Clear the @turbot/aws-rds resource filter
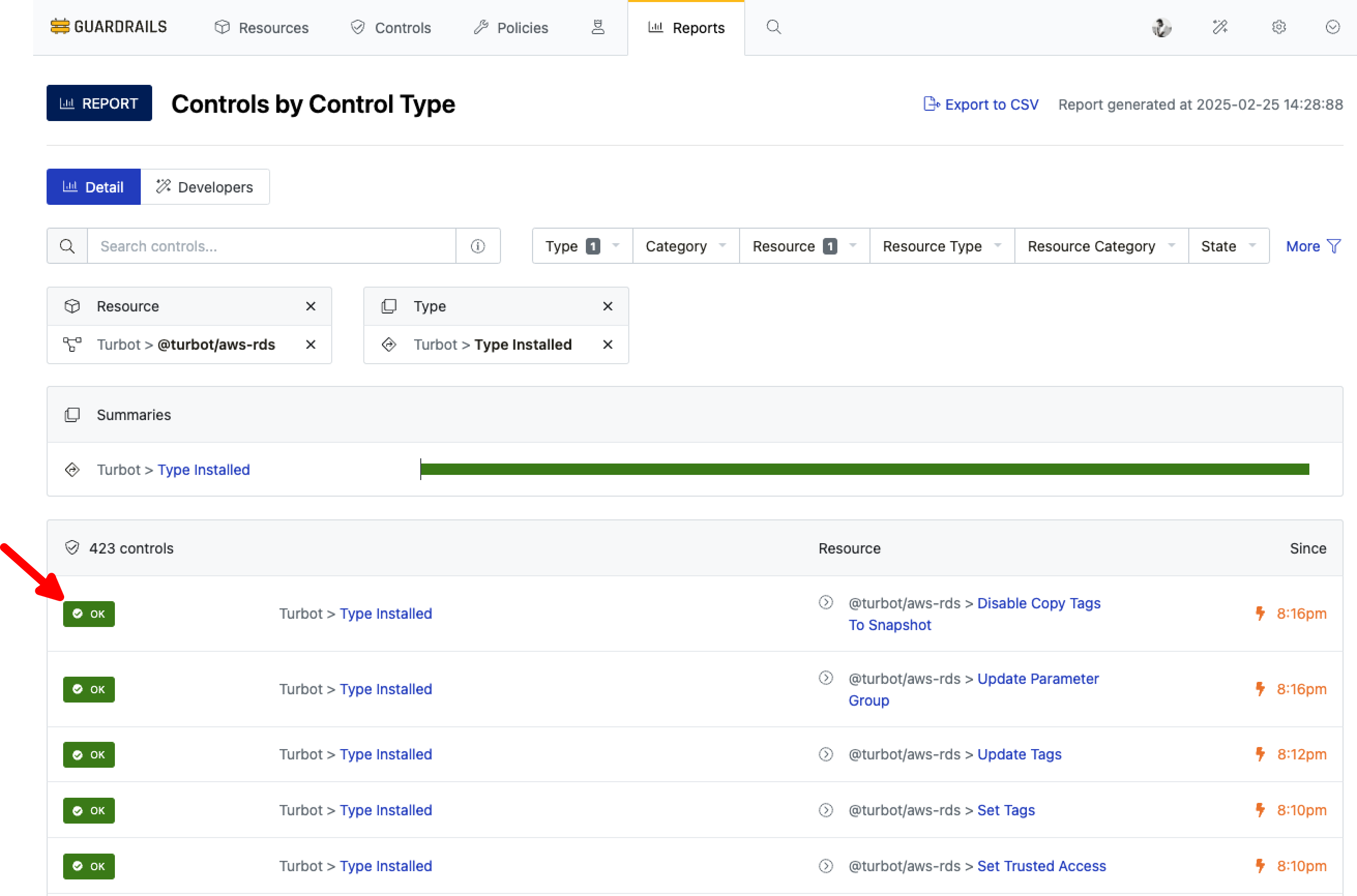 tap(311, 344)
